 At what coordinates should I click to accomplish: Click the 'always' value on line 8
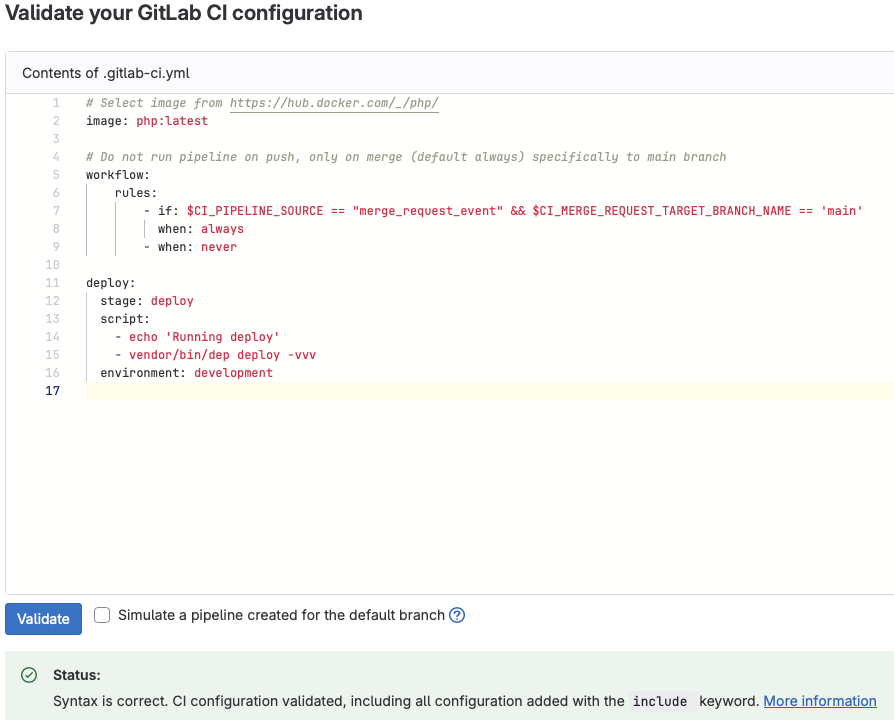click(x=222, y=229)
